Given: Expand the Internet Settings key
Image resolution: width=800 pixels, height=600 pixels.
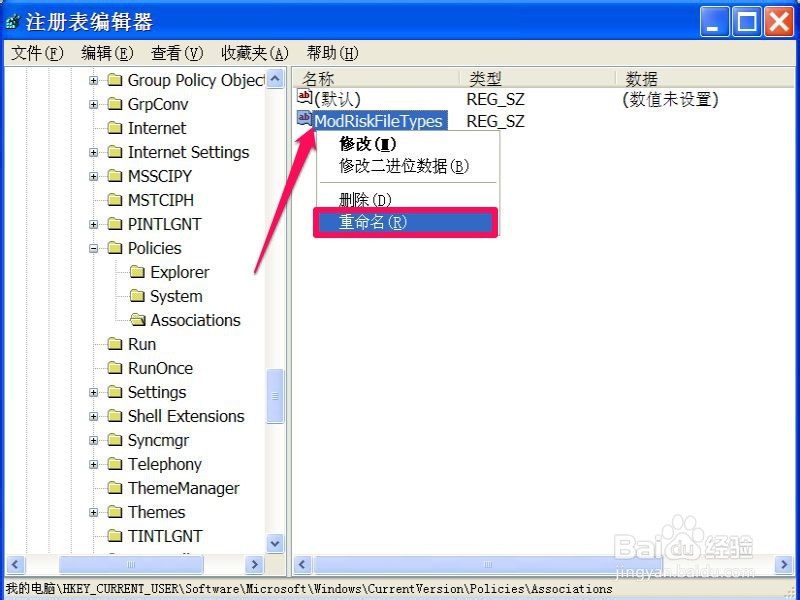Looking at the screenshot, I should 95,152.
